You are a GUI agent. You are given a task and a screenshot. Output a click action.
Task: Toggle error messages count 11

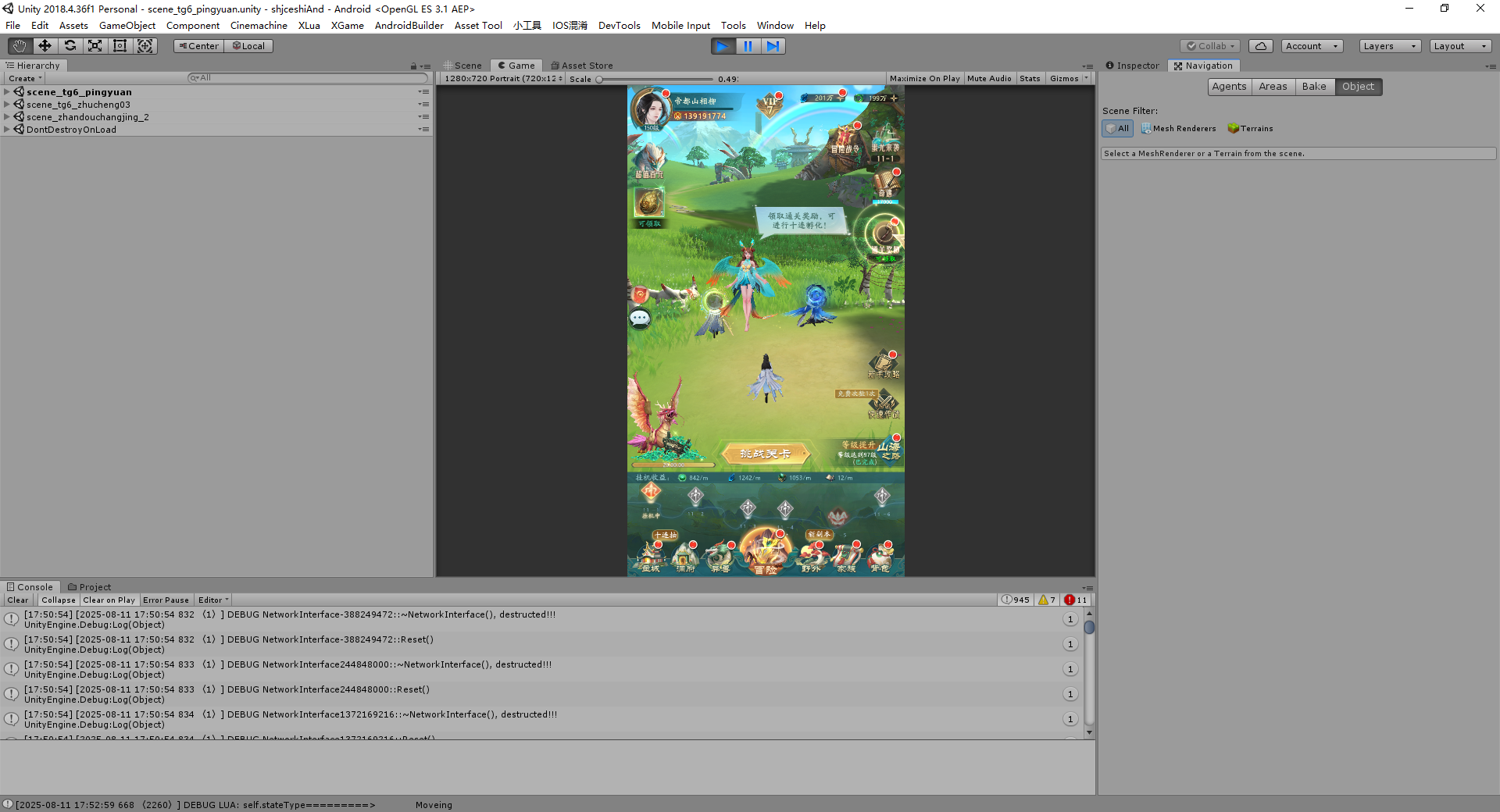tap(1077, 600)
